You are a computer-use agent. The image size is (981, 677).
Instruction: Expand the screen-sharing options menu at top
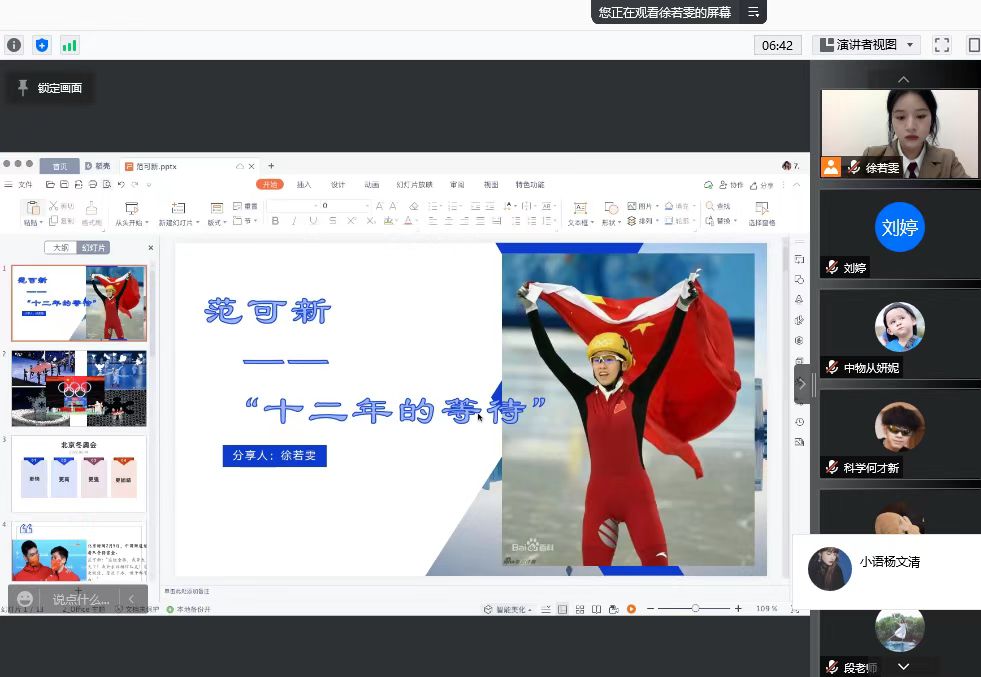(x=753, y=12)
